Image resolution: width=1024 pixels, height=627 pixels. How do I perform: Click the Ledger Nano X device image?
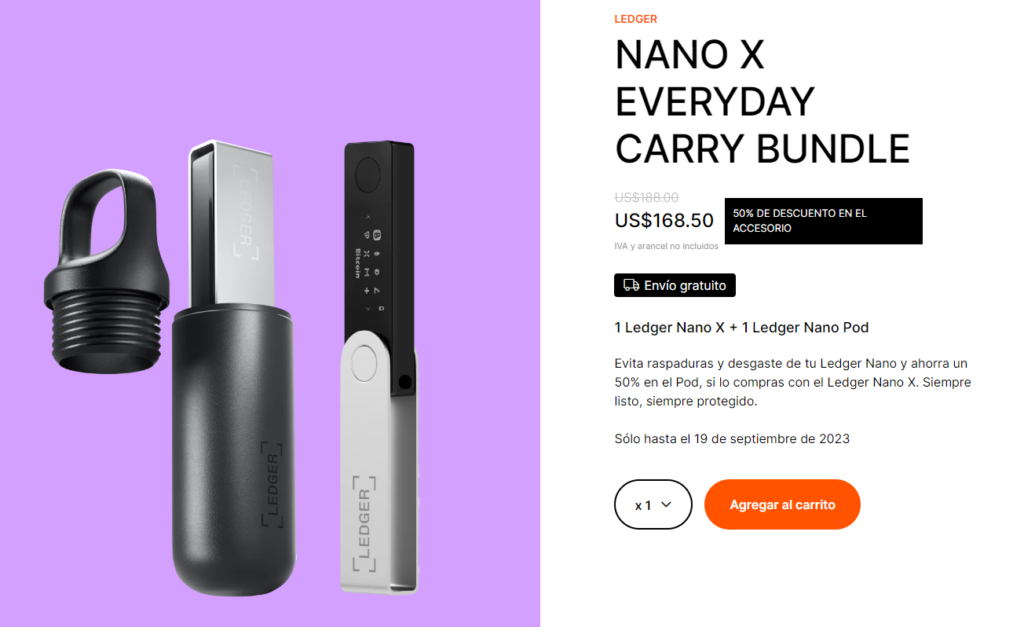[x=379, y=366]
